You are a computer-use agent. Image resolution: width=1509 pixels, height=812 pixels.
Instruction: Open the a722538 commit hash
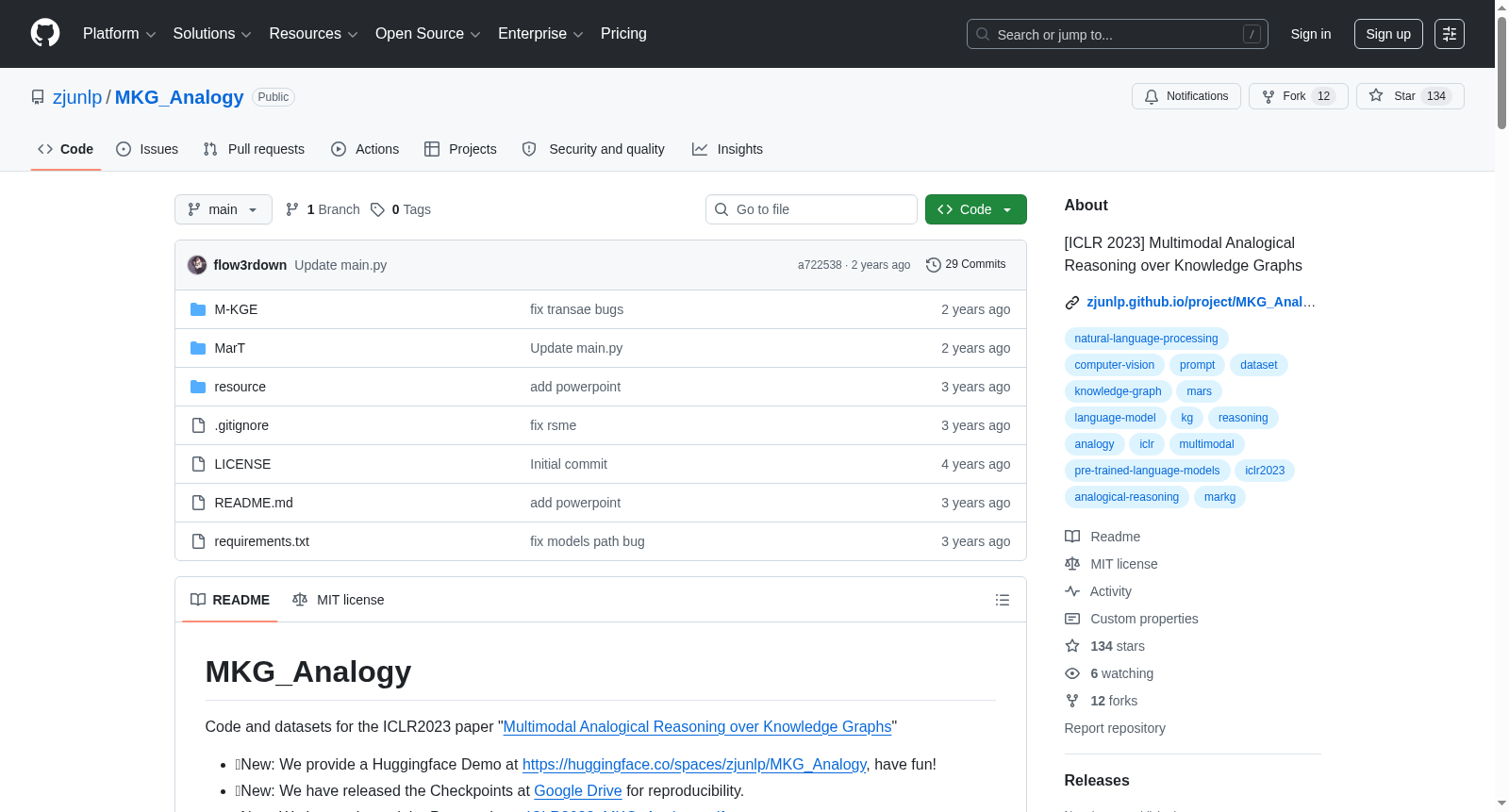point(820,265)
